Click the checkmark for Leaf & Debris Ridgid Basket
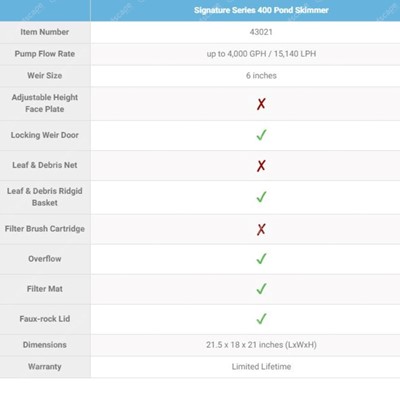This screenshot has width=400, height=400. tap(261, 197)
